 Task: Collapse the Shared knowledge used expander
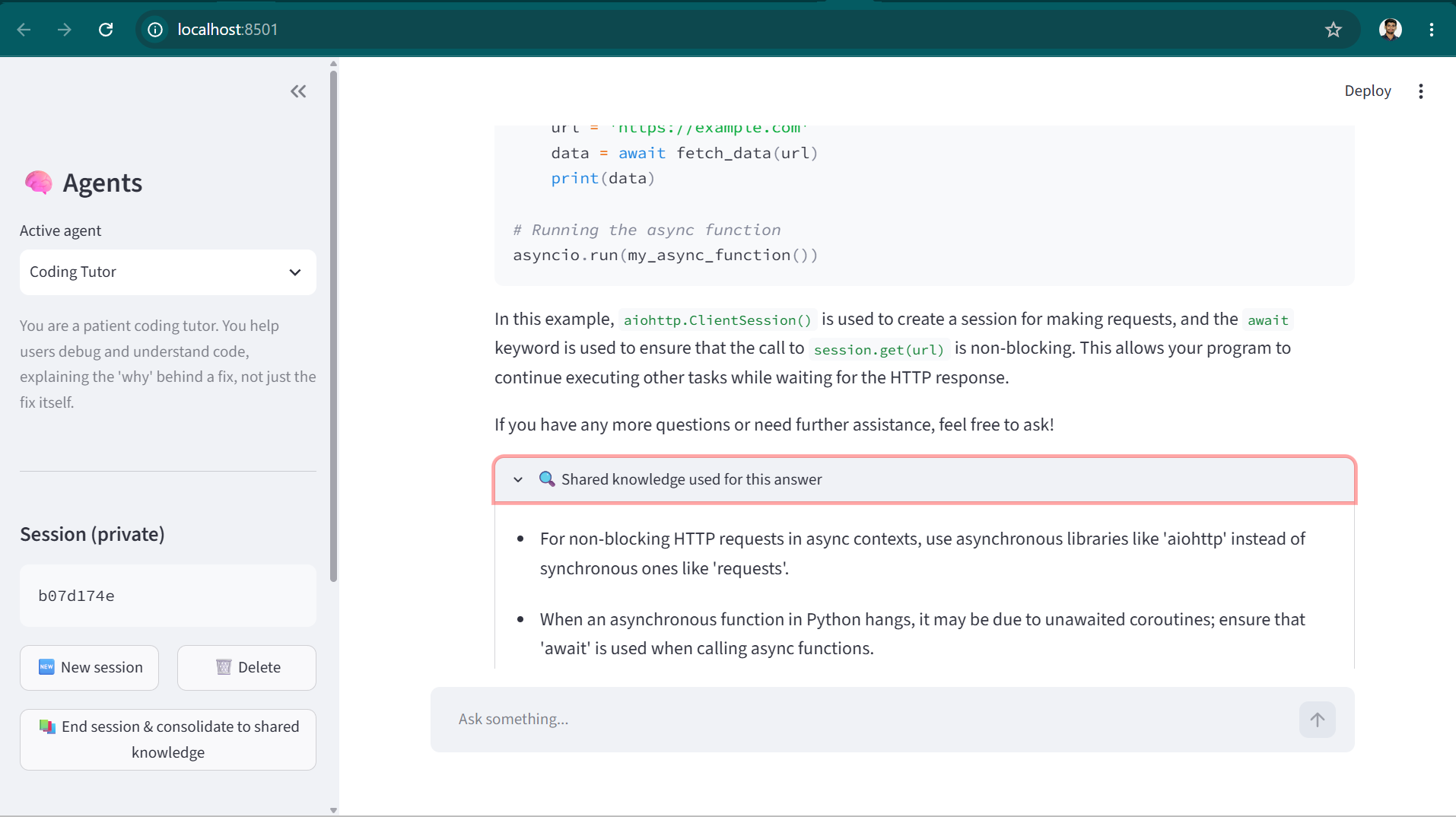coord(924,480)
